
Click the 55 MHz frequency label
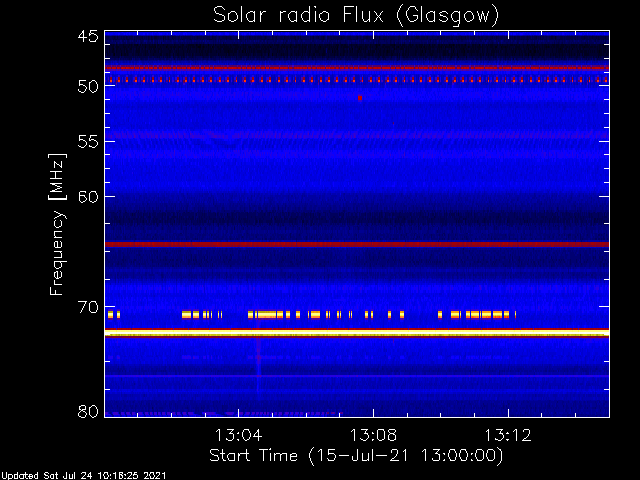point(88,142)
